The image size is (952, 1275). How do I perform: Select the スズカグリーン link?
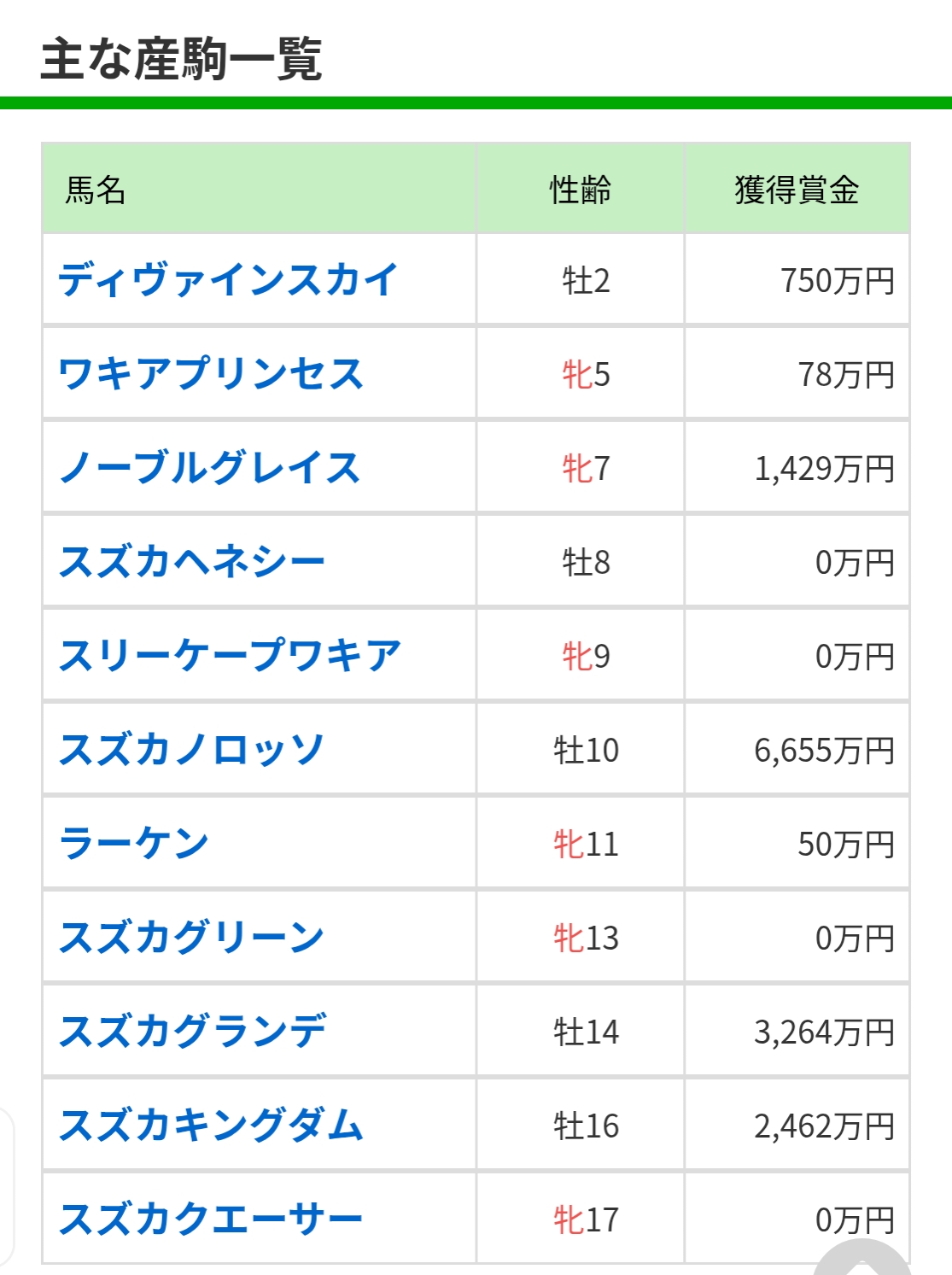pos(191,938)
